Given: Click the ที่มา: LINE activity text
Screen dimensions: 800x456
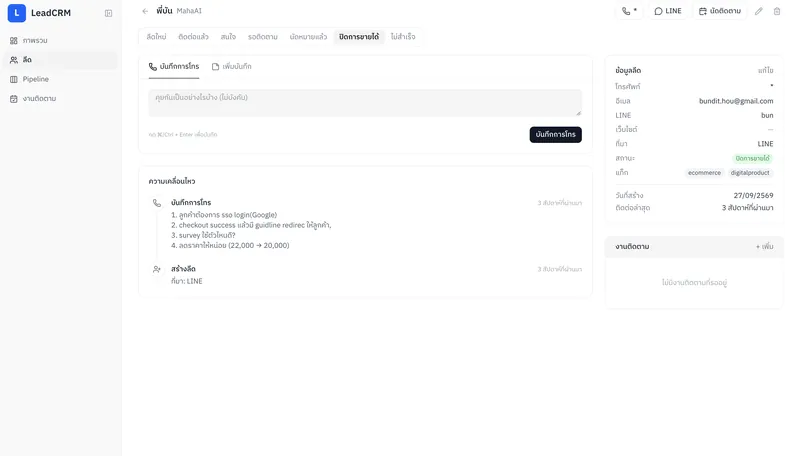Looking at the screenshot, I should tap(187, 281).
